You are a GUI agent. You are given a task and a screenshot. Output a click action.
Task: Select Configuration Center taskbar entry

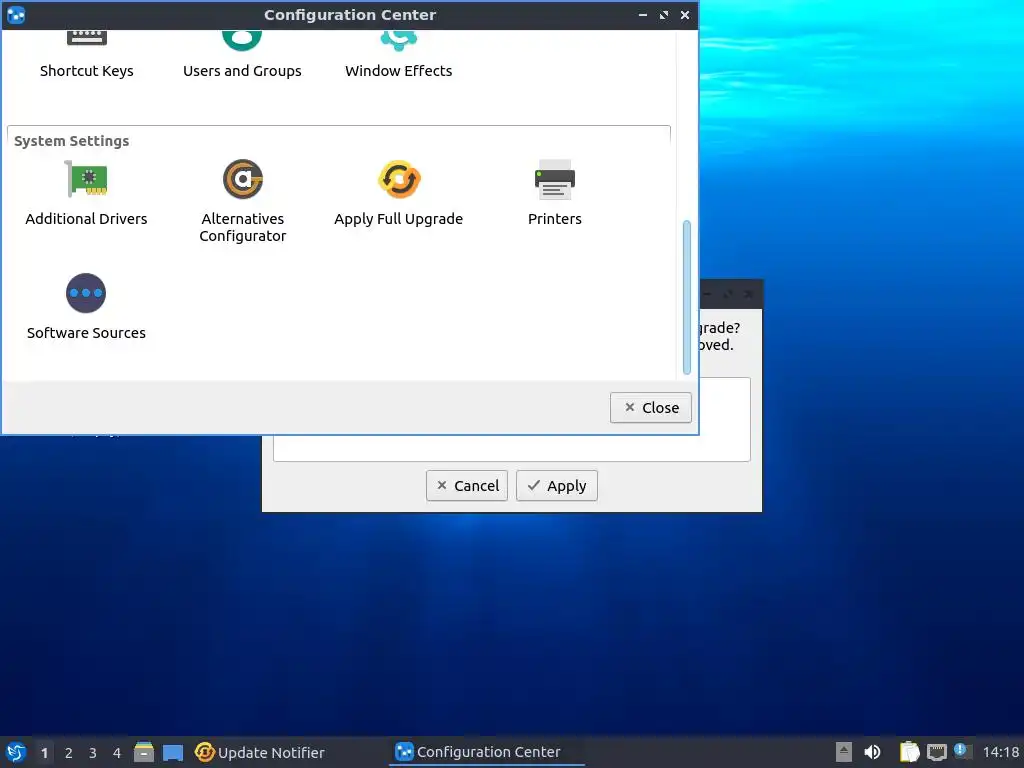tap(487, 752)
